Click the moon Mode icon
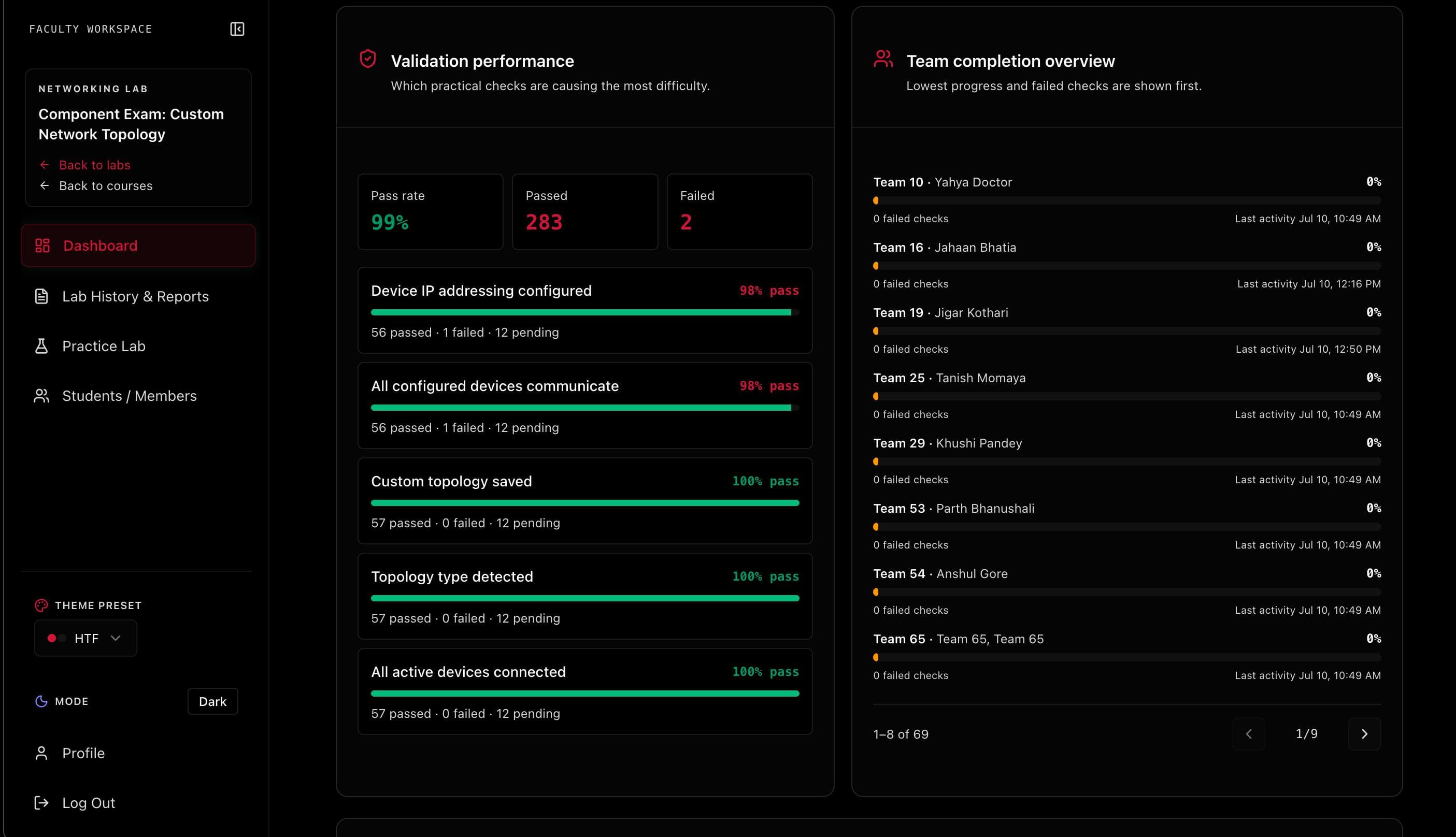 coord(41,701)
